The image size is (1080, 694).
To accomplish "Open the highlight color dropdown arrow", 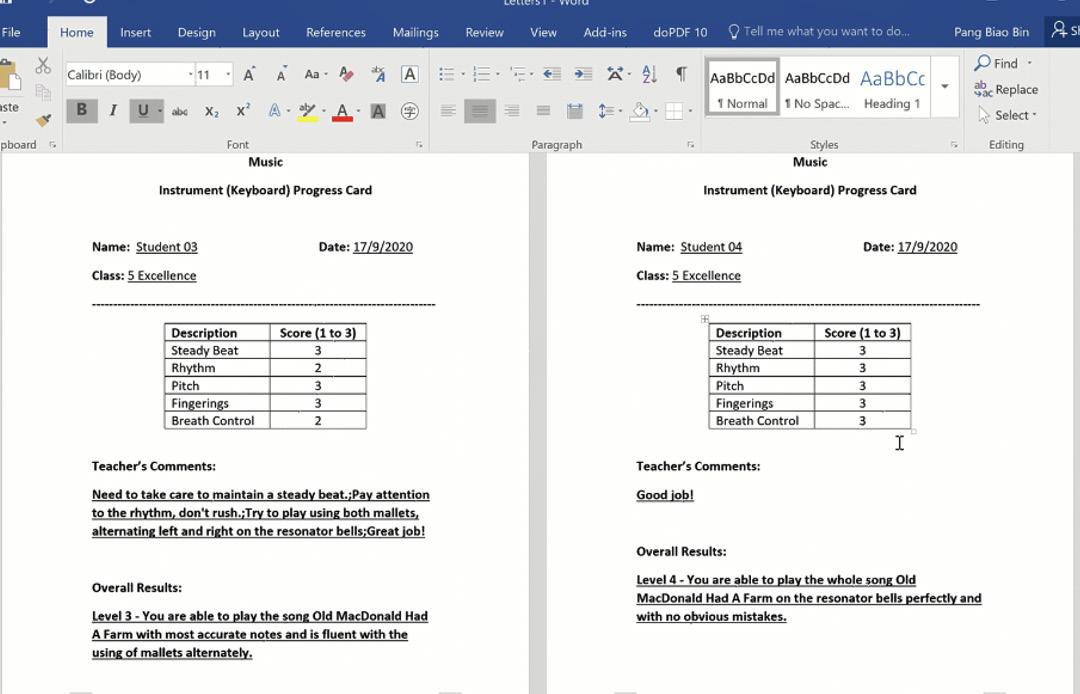I will [x=324, y=111].
